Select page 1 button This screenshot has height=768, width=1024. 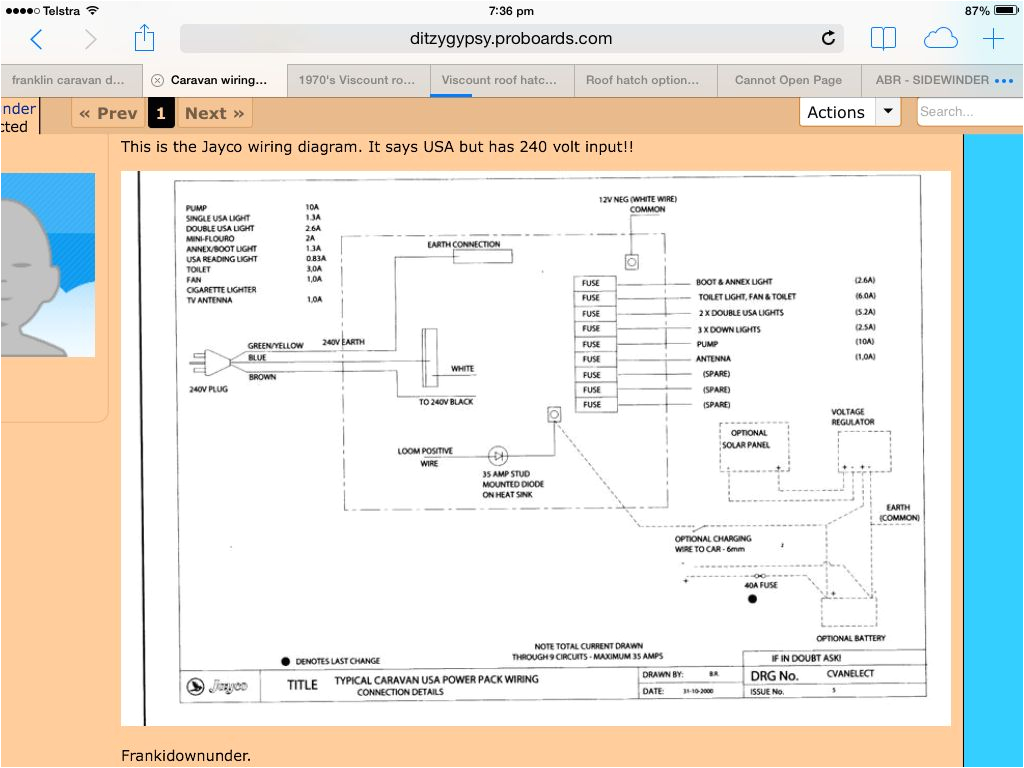pyautogui.click(x=161, y=113)
